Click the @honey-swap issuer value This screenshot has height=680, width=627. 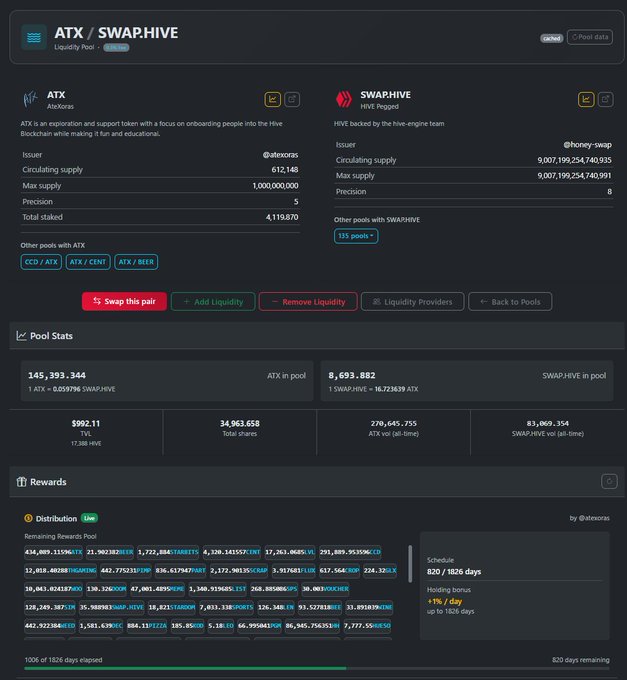pyautogui.click(x=588, y=145)
